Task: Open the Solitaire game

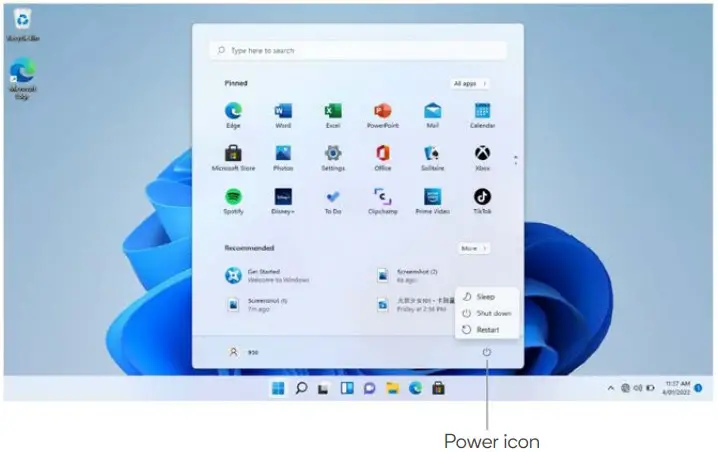Action: click(x=433, y=158)
